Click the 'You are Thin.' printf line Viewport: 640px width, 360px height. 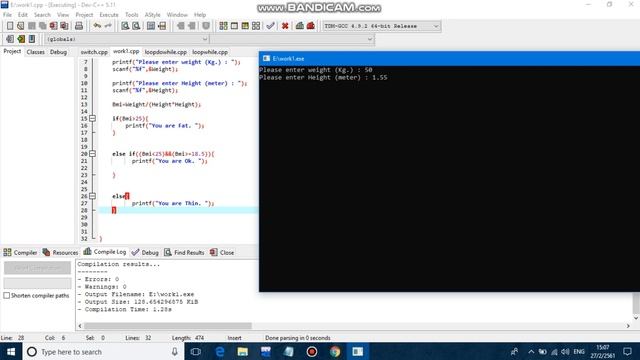(173, 203)
